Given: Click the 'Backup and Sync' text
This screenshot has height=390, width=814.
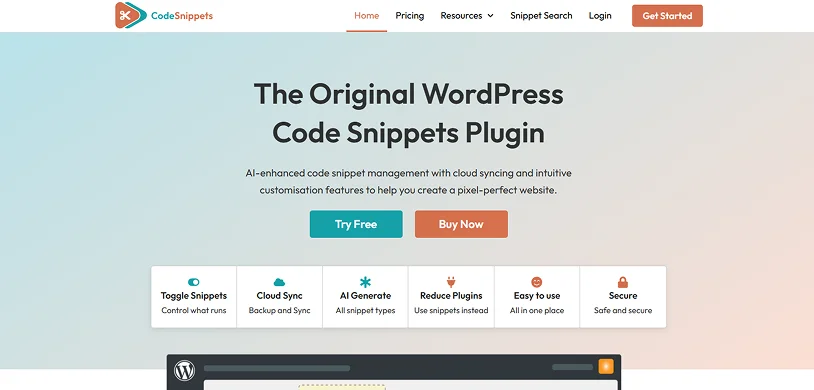Looking at the screenshot, I should [x=279, y=311].
